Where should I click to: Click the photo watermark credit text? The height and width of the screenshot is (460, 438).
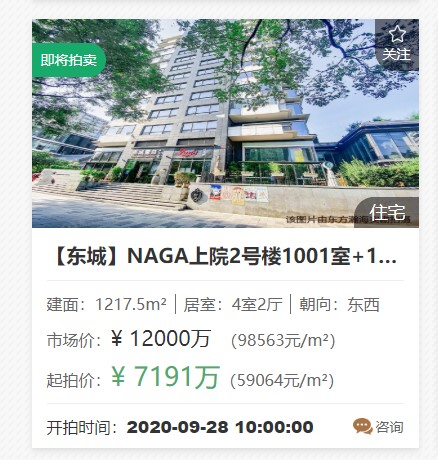click(348, 220)
